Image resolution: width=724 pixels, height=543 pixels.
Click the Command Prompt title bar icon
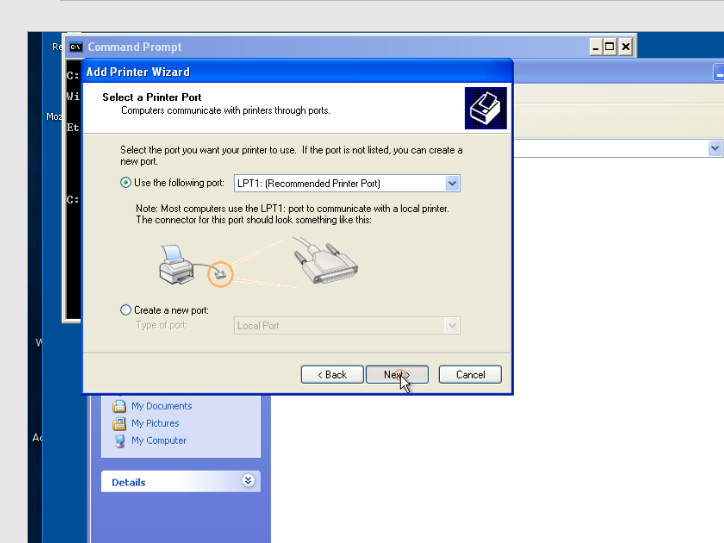[75, 47]
